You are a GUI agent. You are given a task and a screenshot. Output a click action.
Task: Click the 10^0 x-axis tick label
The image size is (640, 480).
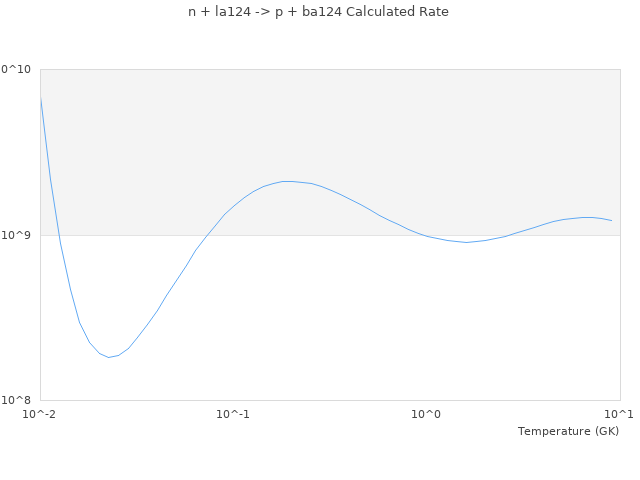(426, 413)
